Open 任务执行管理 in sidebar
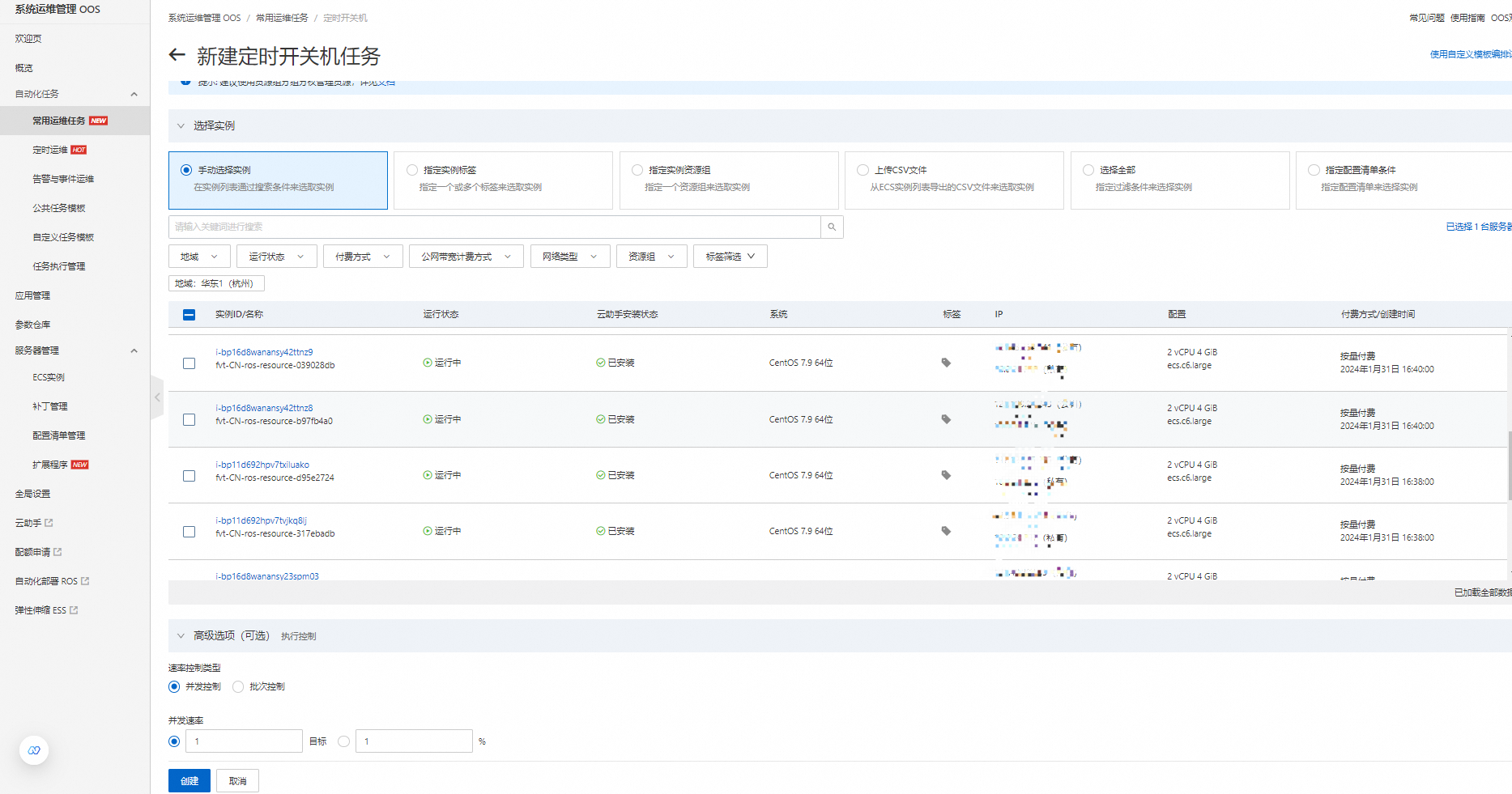The height and width of the screenshot is (794, 1512). click(59, 266)
